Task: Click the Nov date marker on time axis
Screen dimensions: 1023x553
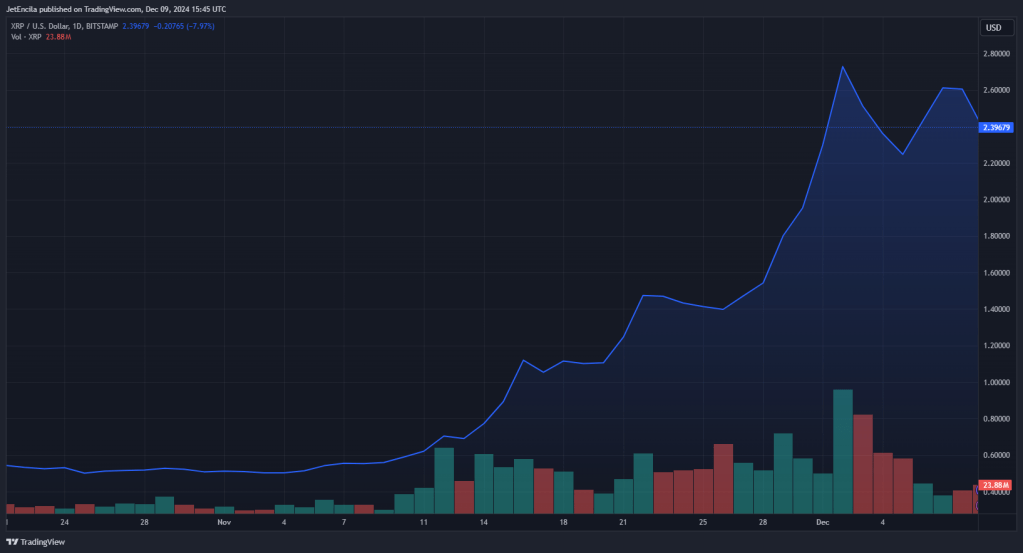Action: (x=224, y=522)
